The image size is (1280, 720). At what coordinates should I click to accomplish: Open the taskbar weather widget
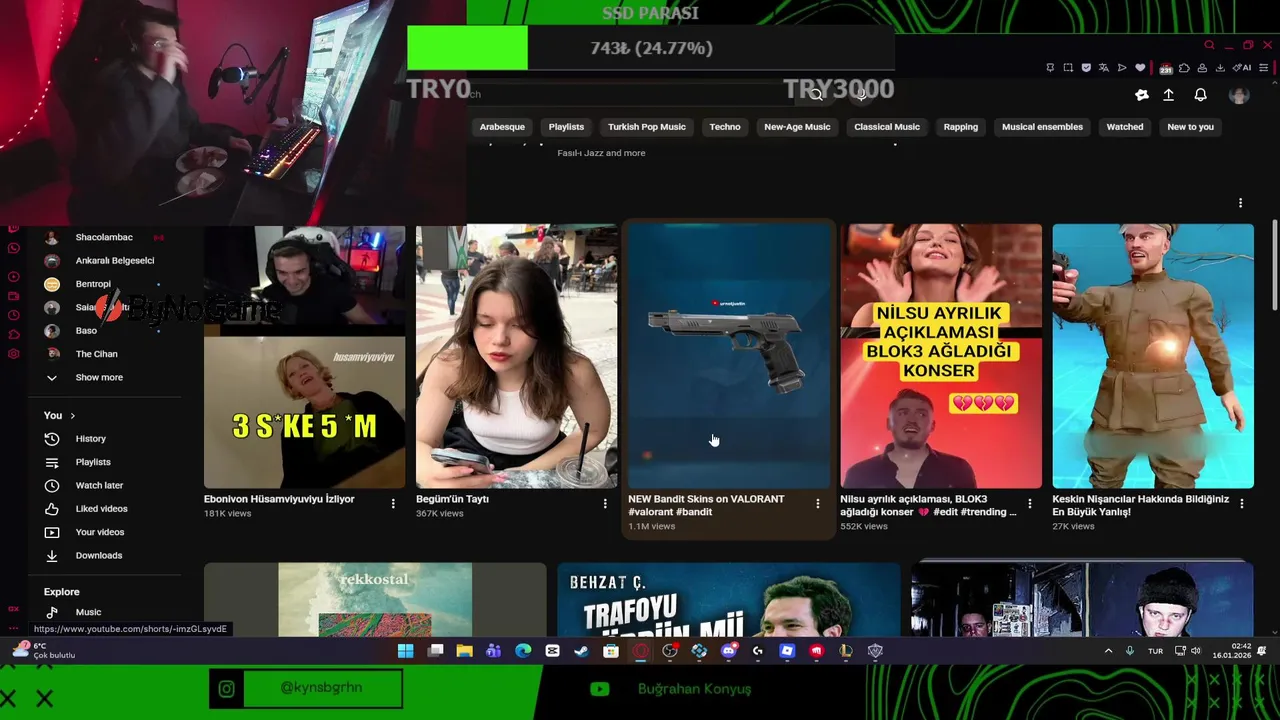tap(44, 651)
